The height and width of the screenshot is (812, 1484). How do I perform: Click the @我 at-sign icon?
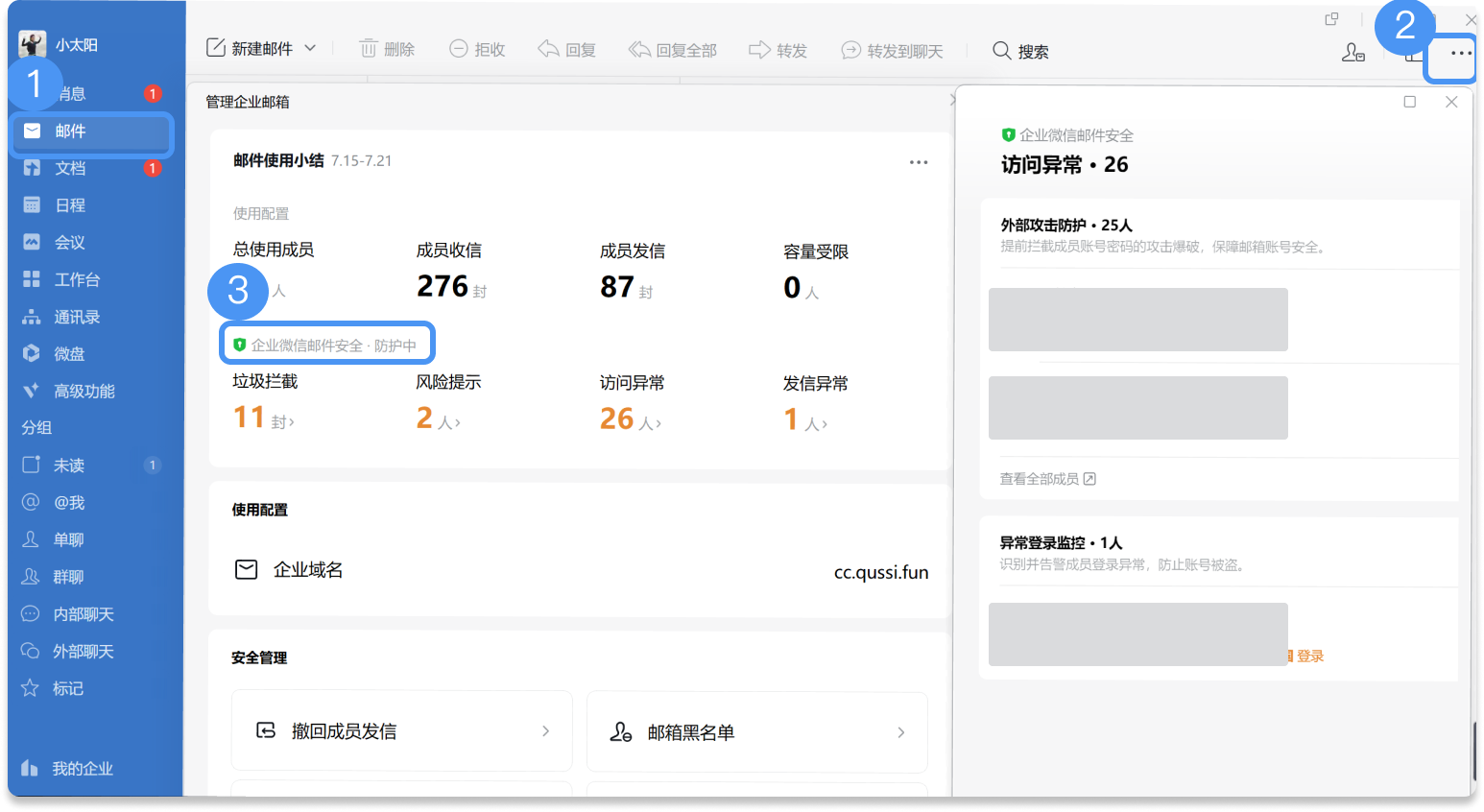(31, 502)
